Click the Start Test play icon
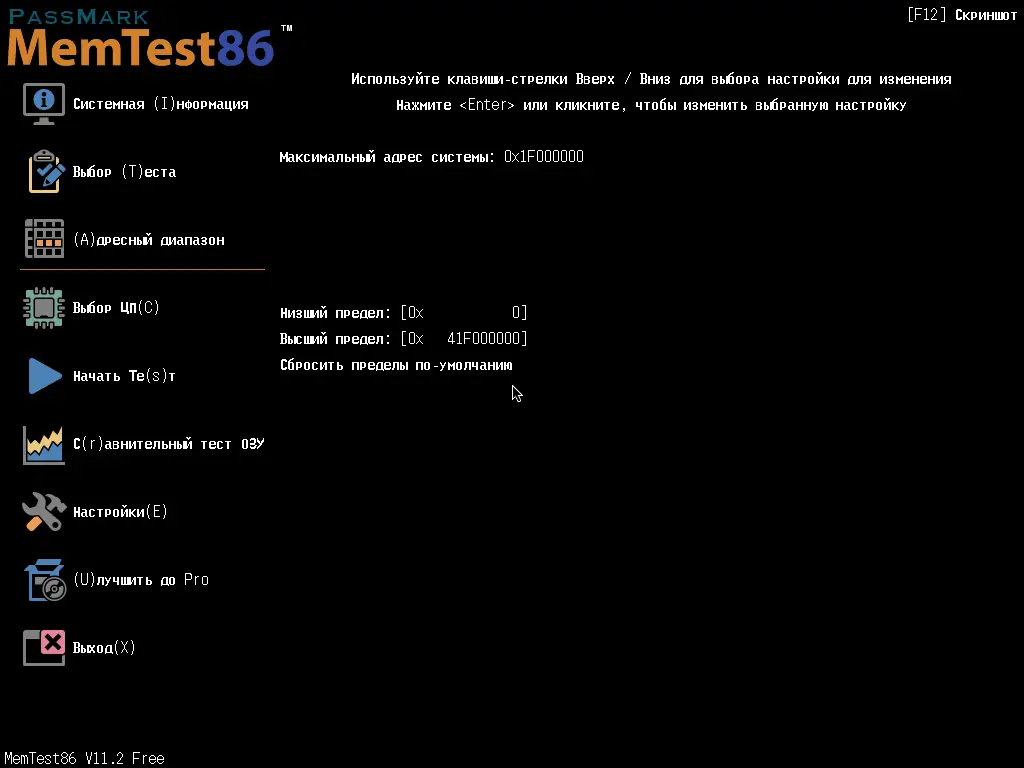The height and width of the screenshot is (768, 1024). 44,376
